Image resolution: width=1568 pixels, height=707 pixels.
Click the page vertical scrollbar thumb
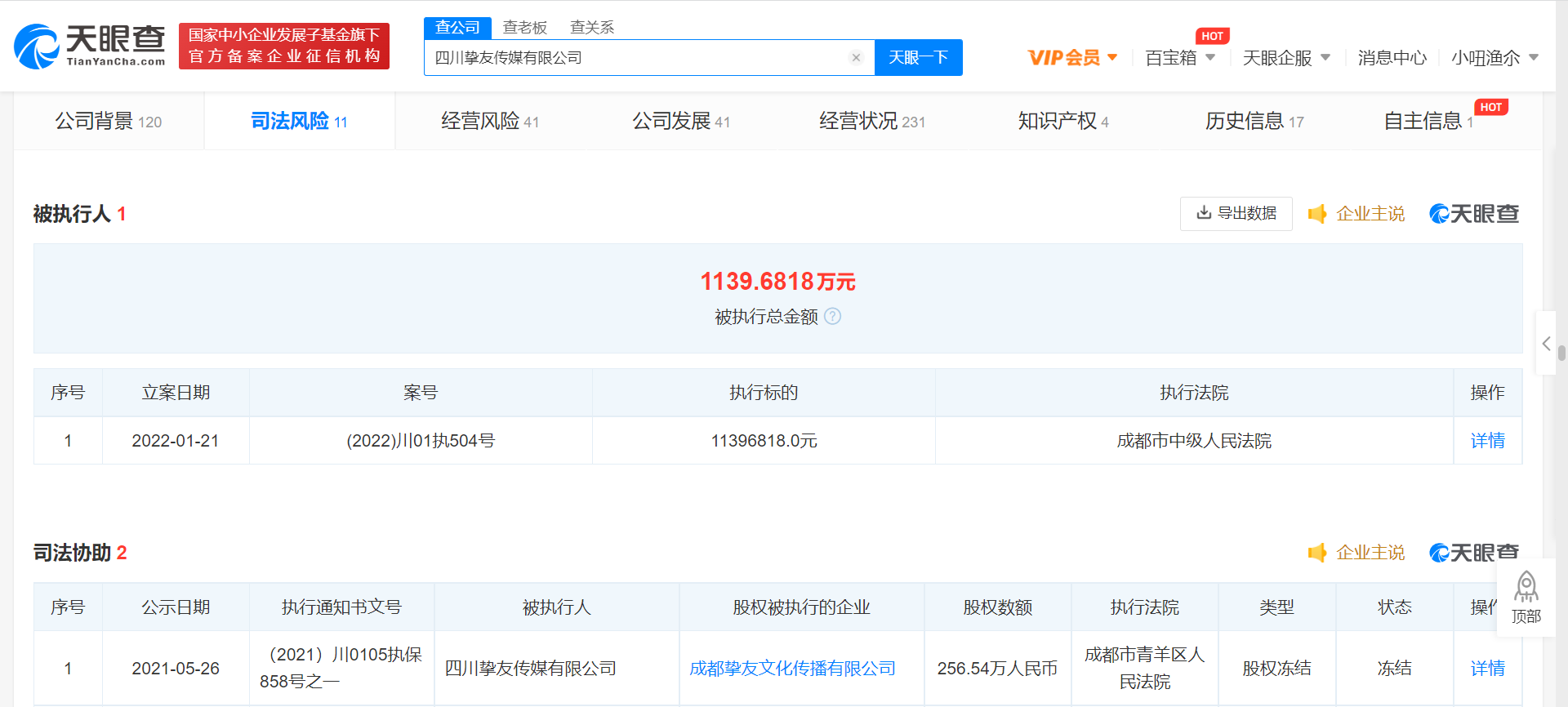click(1561, 353)
